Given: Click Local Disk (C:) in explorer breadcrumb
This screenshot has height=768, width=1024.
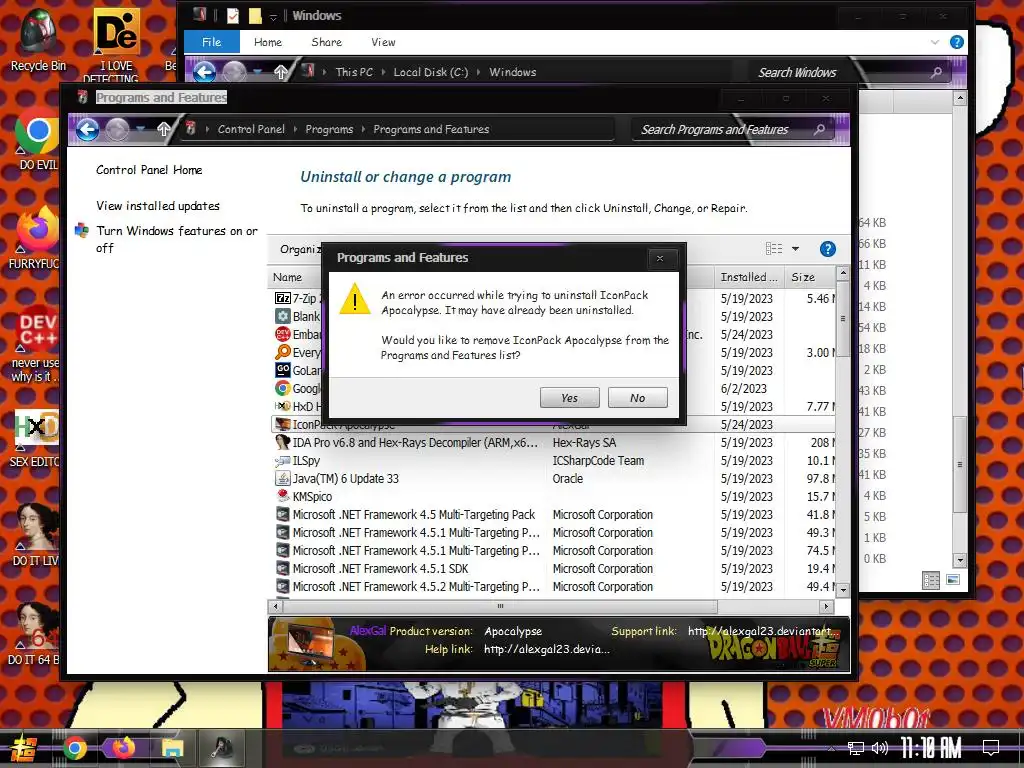Looking at the screenshot, I should click(x=430, y=72).
